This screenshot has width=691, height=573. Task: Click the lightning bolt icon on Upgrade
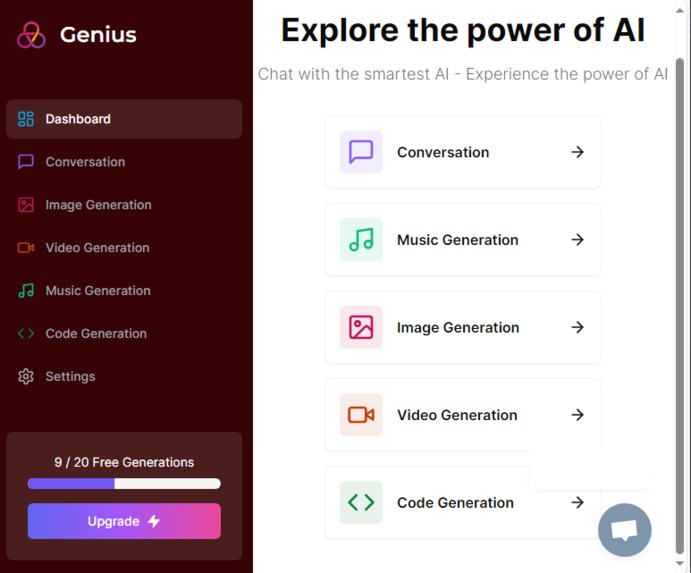154,521
